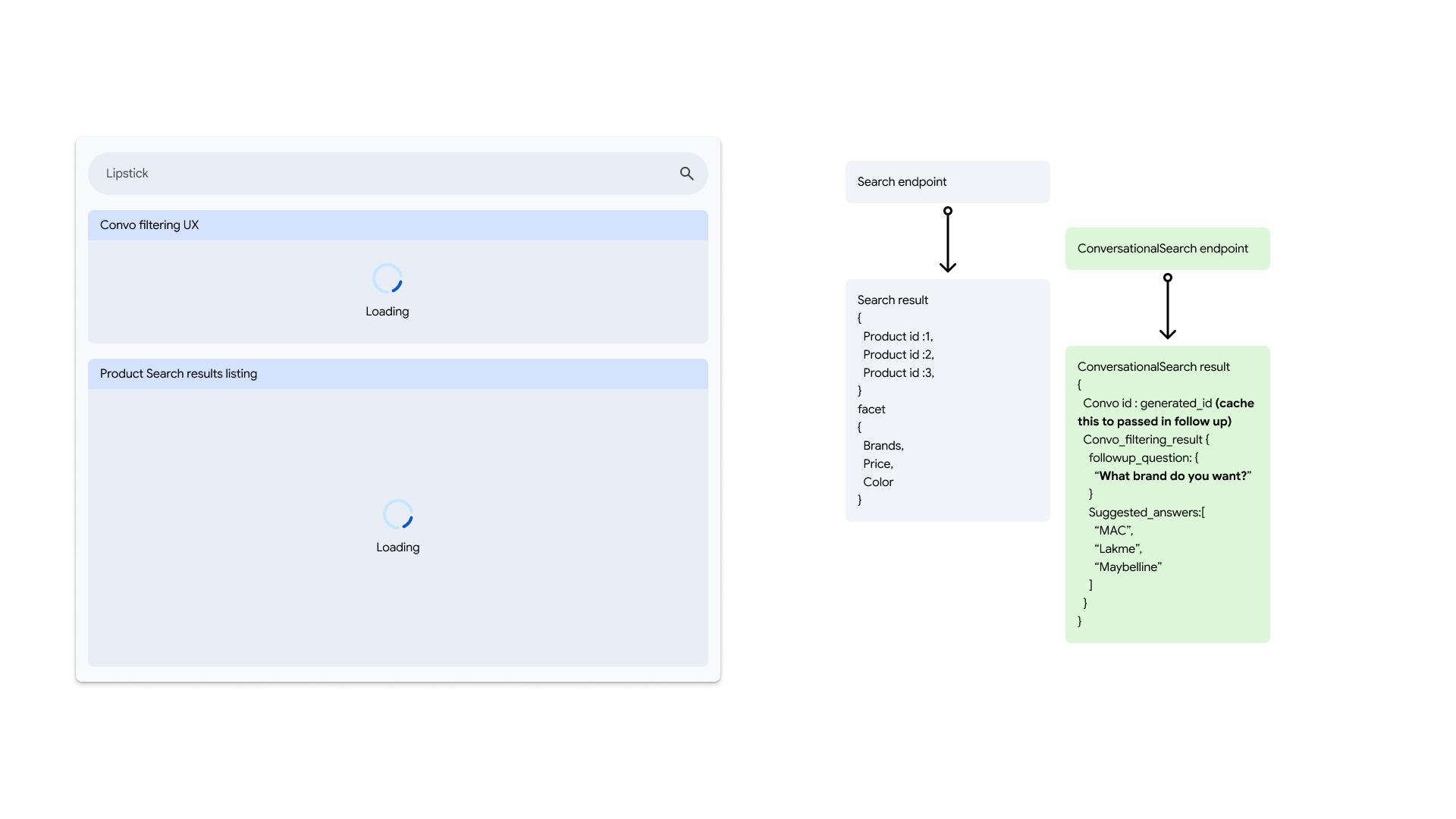Click the Search endpoint box
The image size is (1456, 819).
point(947,182)
